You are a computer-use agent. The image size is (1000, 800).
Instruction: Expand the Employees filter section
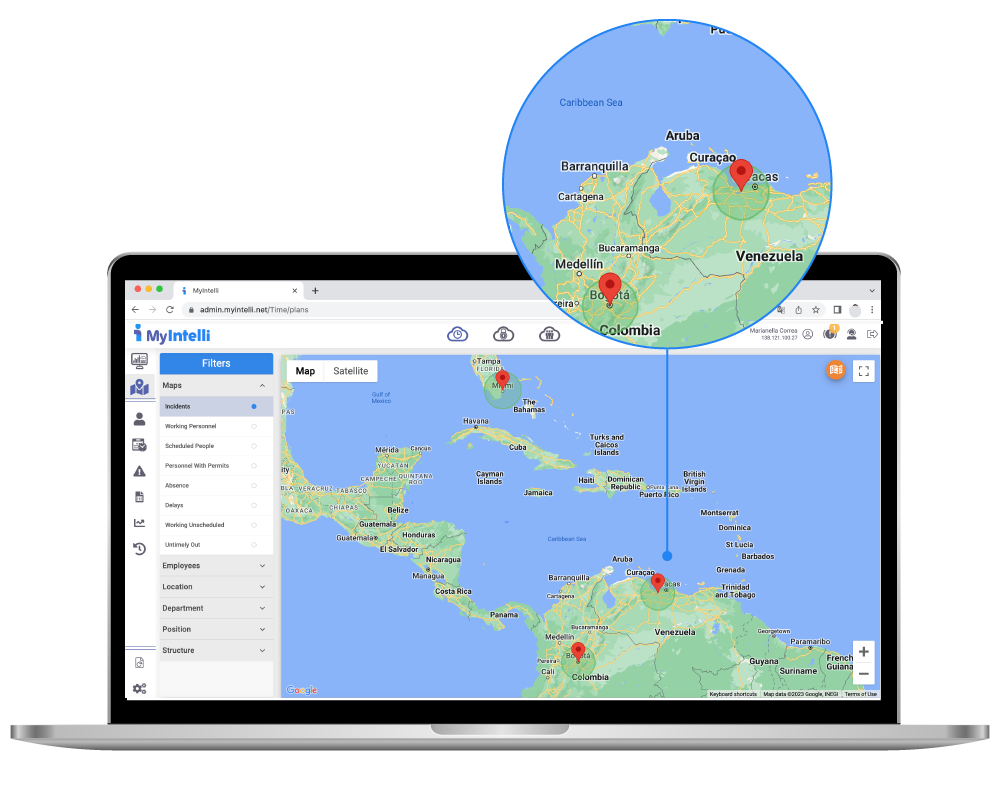click(x=216, y=566)
